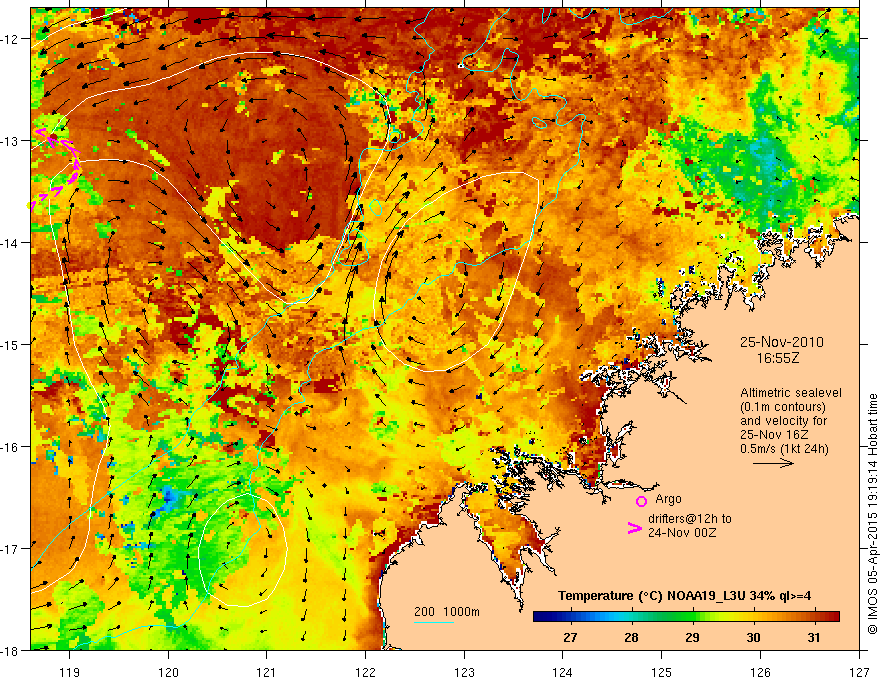Viewport: 880px width, 680px height.
Task: Click longitude axis label 124
Action: tap(563, 672)
